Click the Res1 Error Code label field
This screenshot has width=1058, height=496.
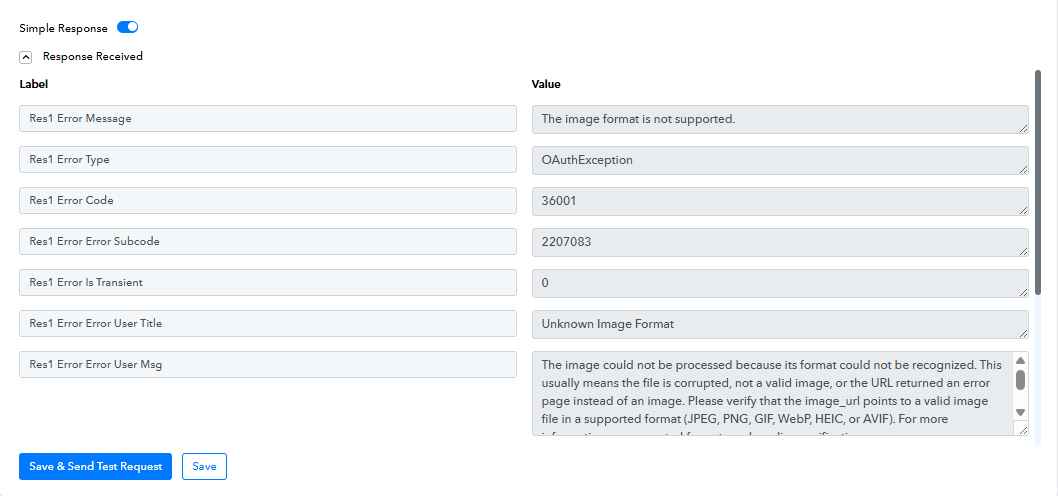[267, 201]
